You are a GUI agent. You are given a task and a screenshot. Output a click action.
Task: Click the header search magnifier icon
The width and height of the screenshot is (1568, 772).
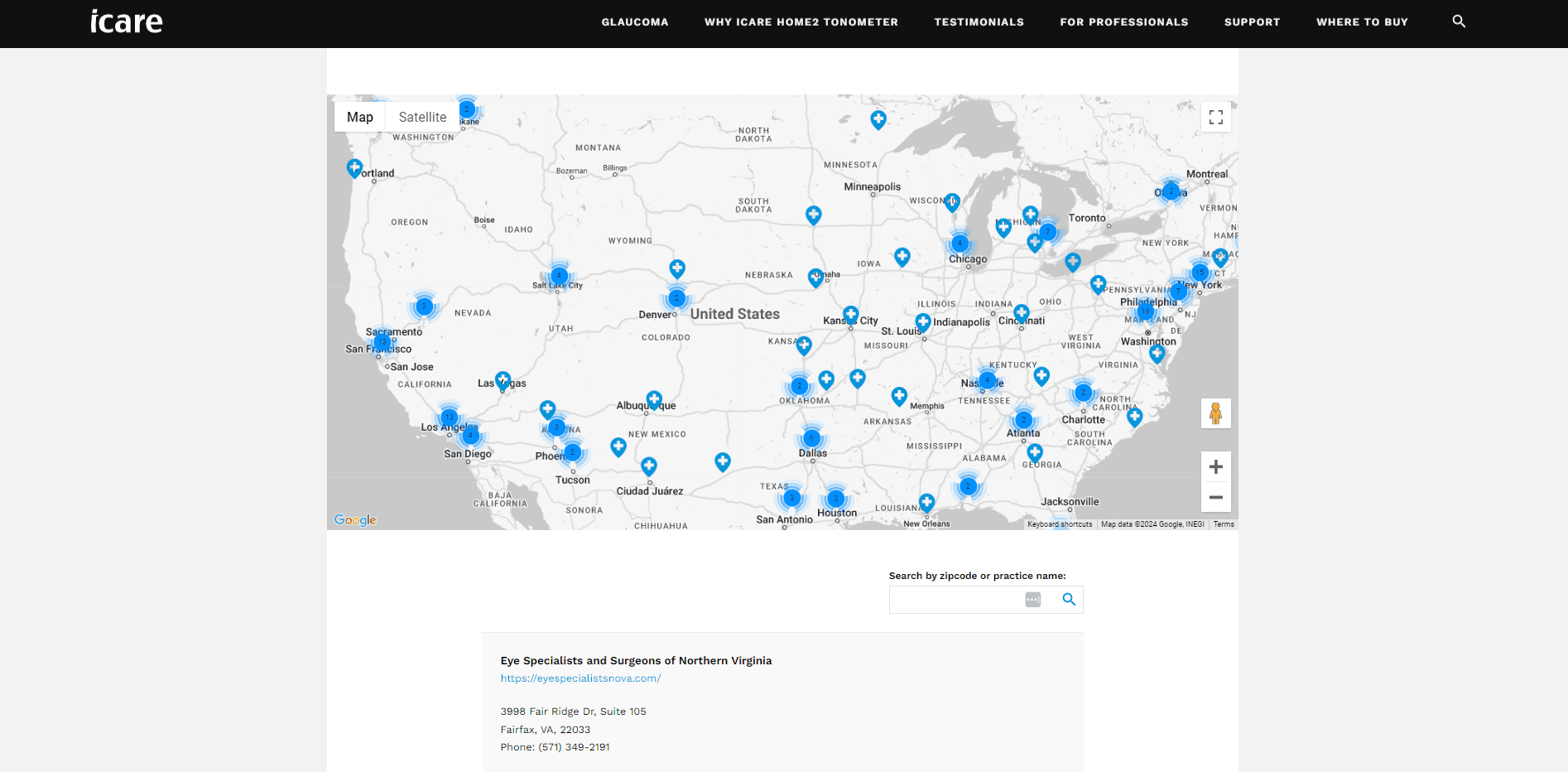point(1459,22)
